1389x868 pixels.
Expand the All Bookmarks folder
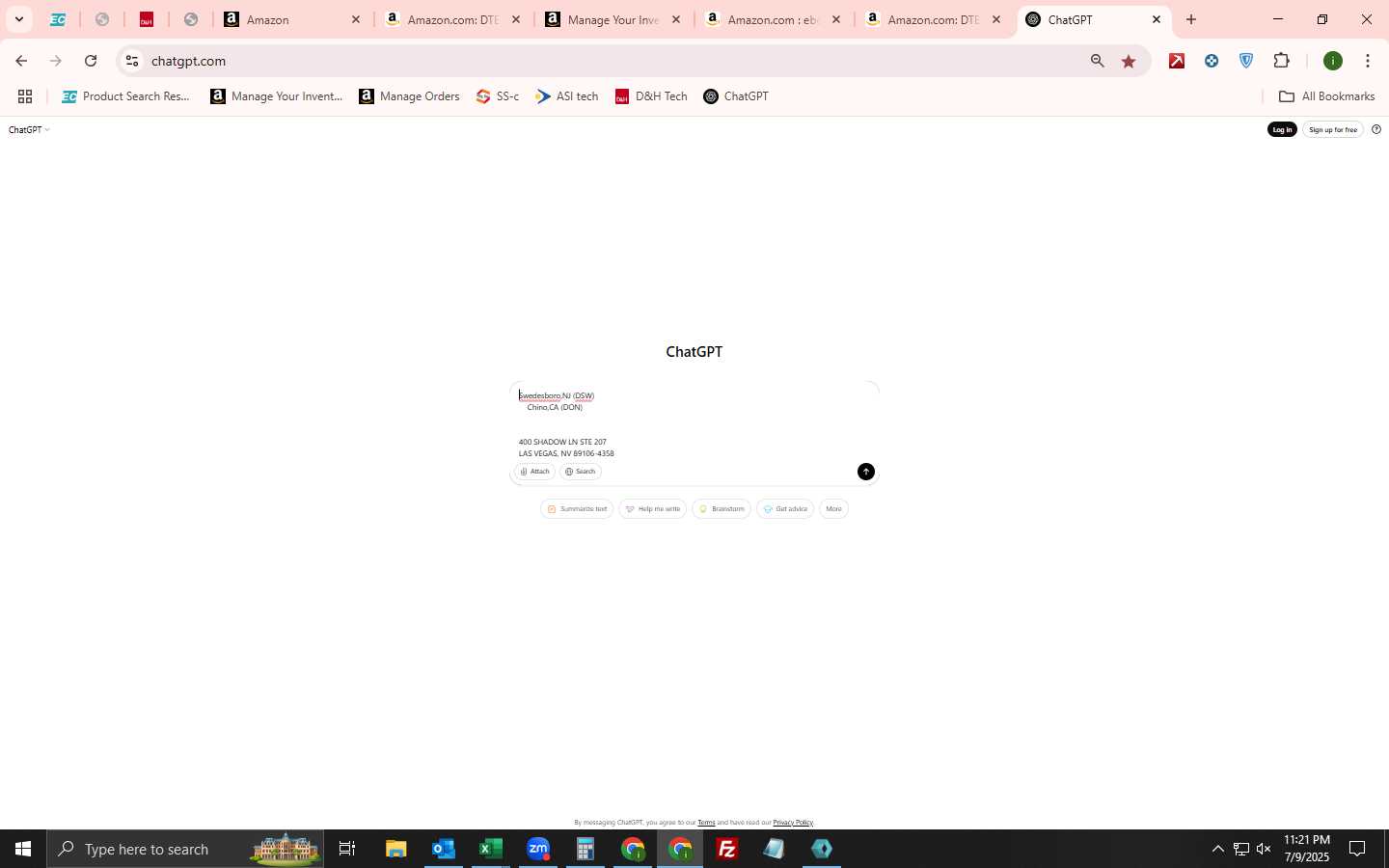click(1326, 96)
